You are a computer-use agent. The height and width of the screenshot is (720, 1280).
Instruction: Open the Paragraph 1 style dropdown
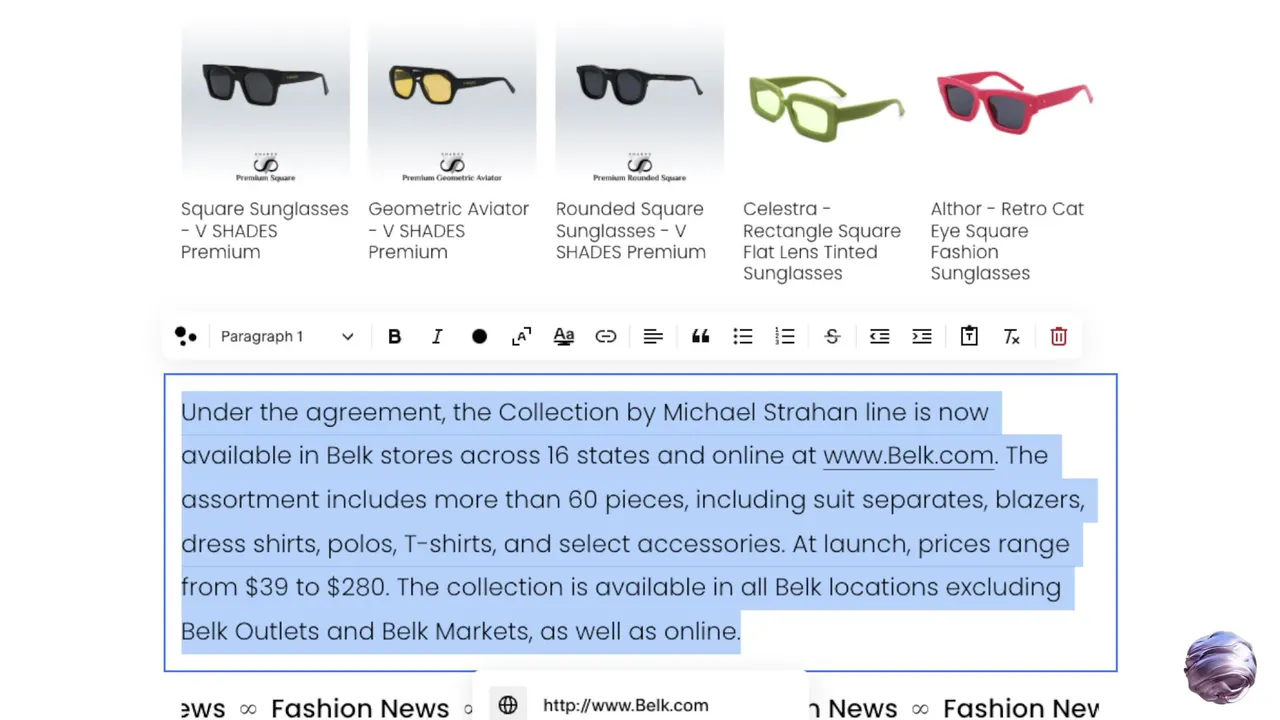pos(287,337)
